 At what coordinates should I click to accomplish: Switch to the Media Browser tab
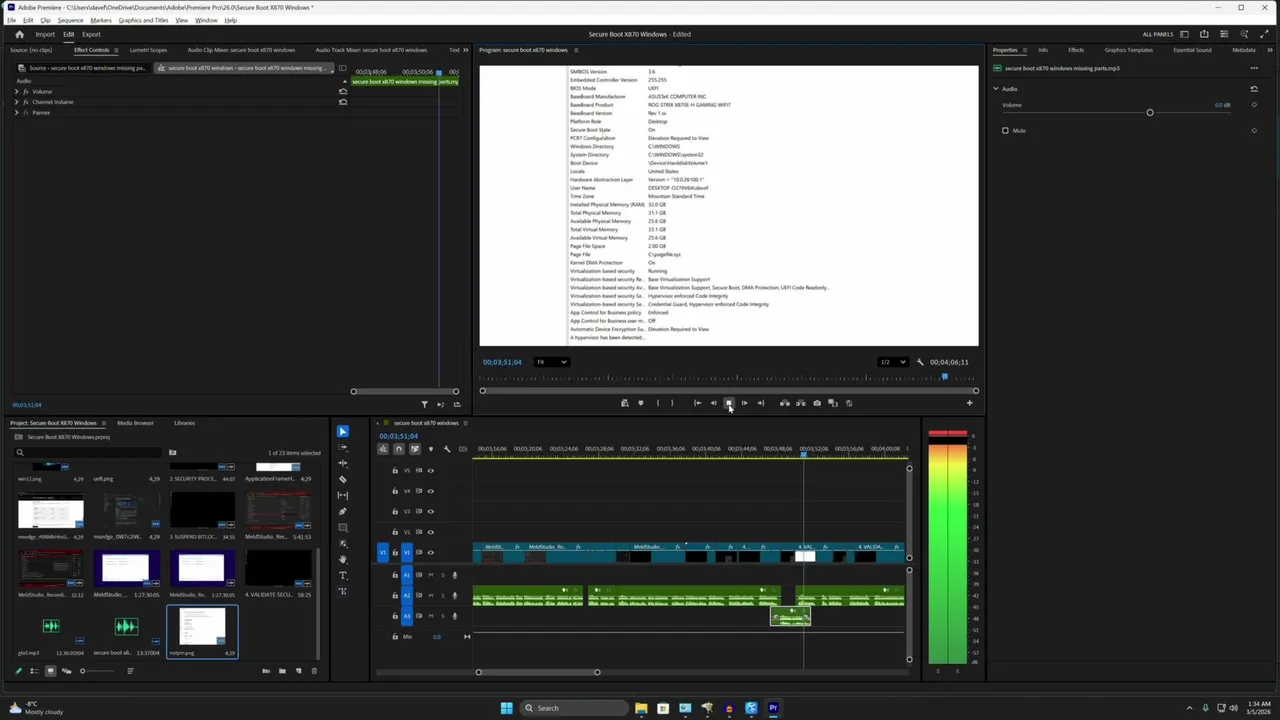pos(135,423)
